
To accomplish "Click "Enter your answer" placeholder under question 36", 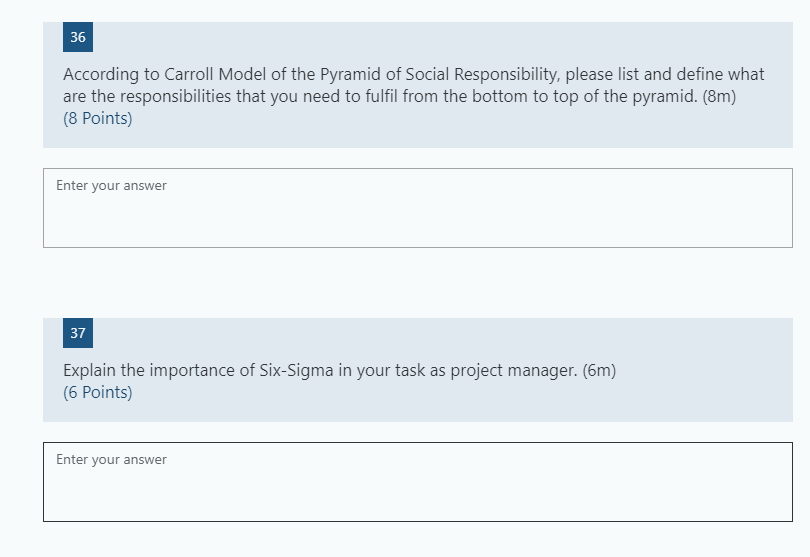I will coord(111,185).
